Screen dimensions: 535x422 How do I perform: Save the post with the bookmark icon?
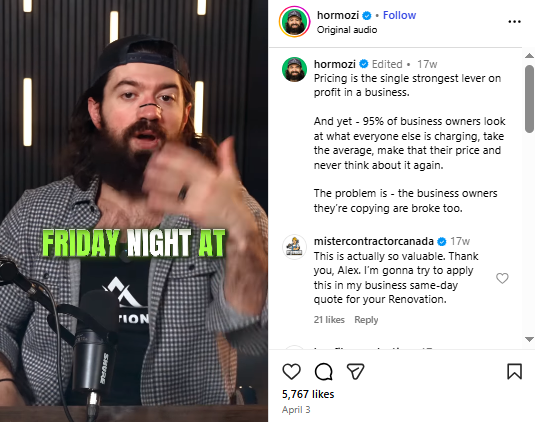514,371
